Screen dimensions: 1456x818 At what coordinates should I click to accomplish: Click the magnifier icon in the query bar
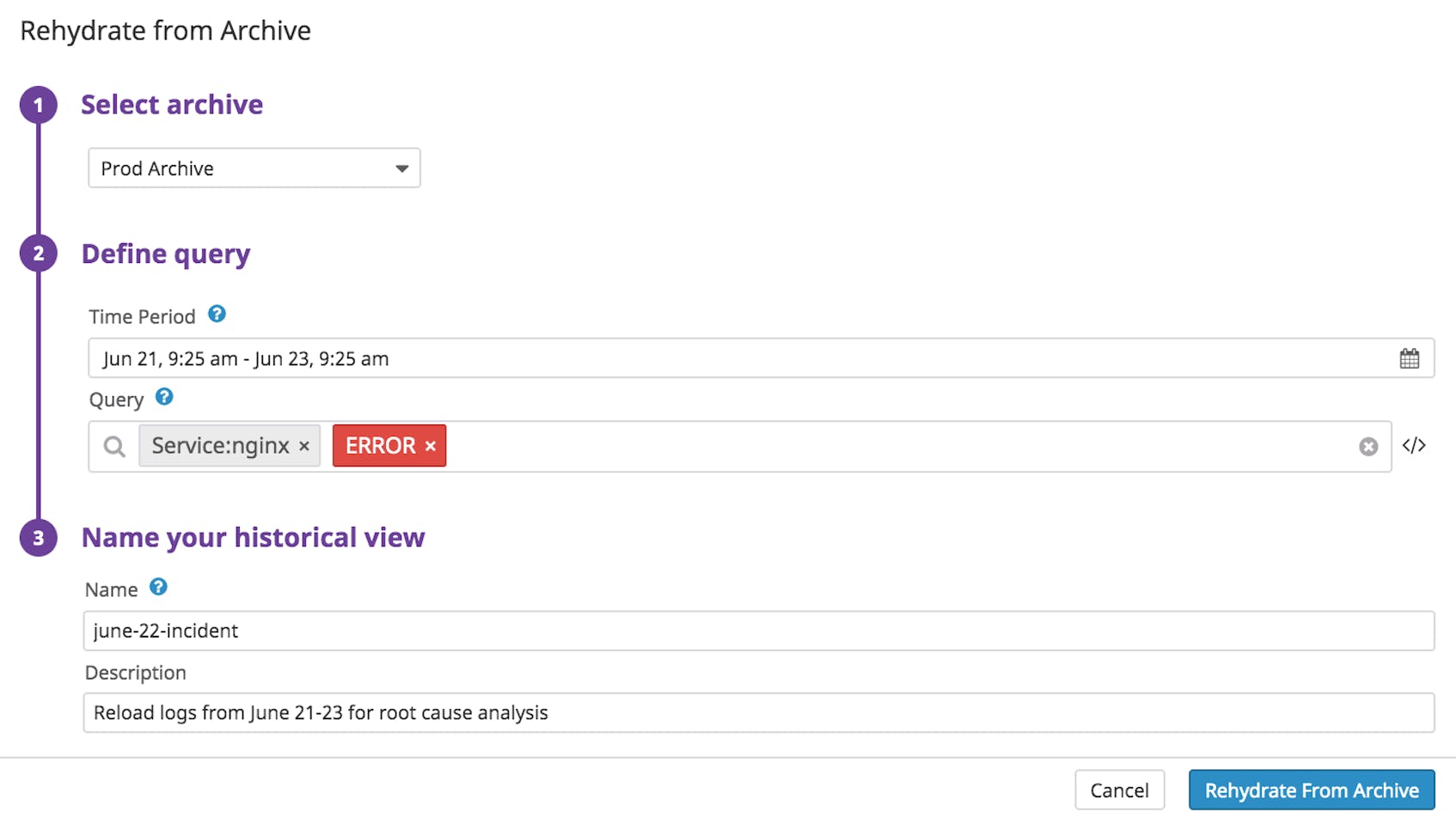pos(113,446)
